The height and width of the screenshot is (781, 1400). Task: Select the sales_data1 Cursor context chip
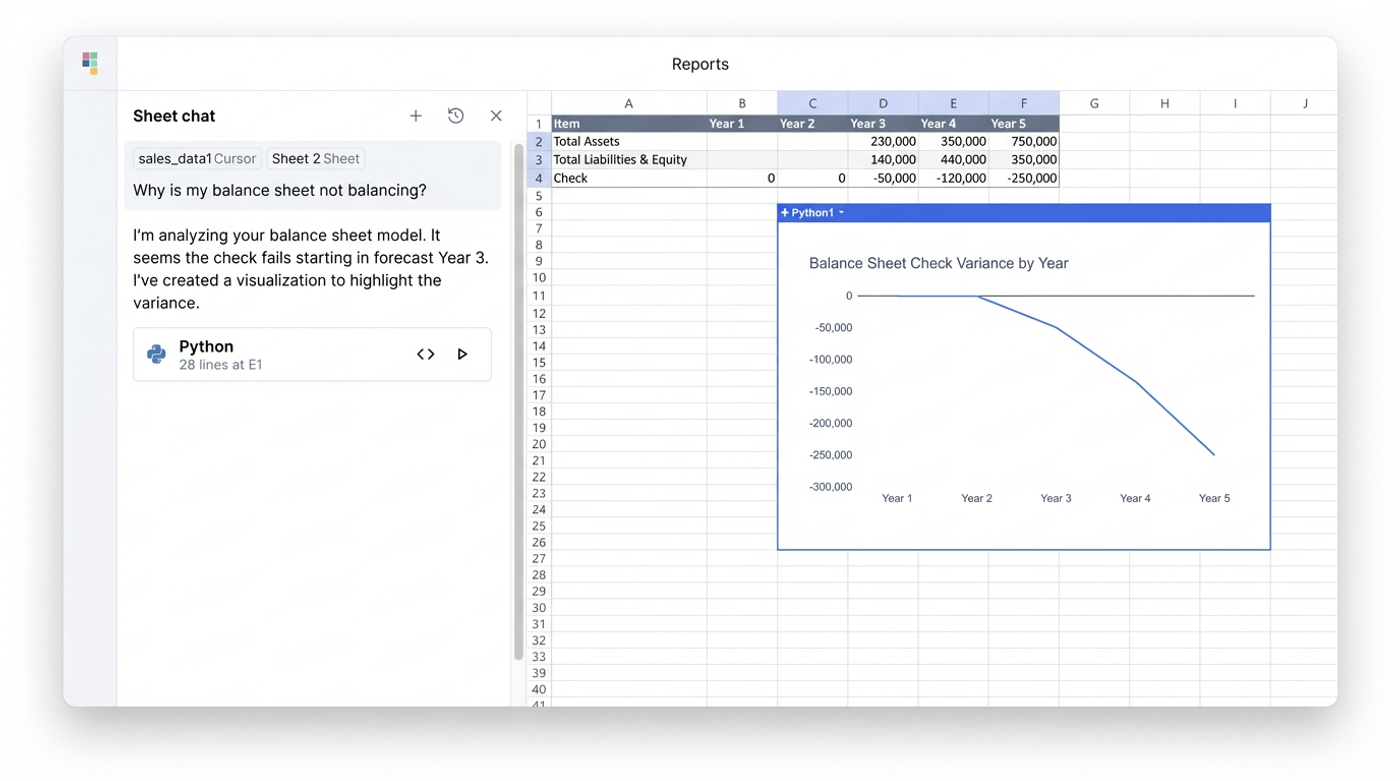coord(198,159)
